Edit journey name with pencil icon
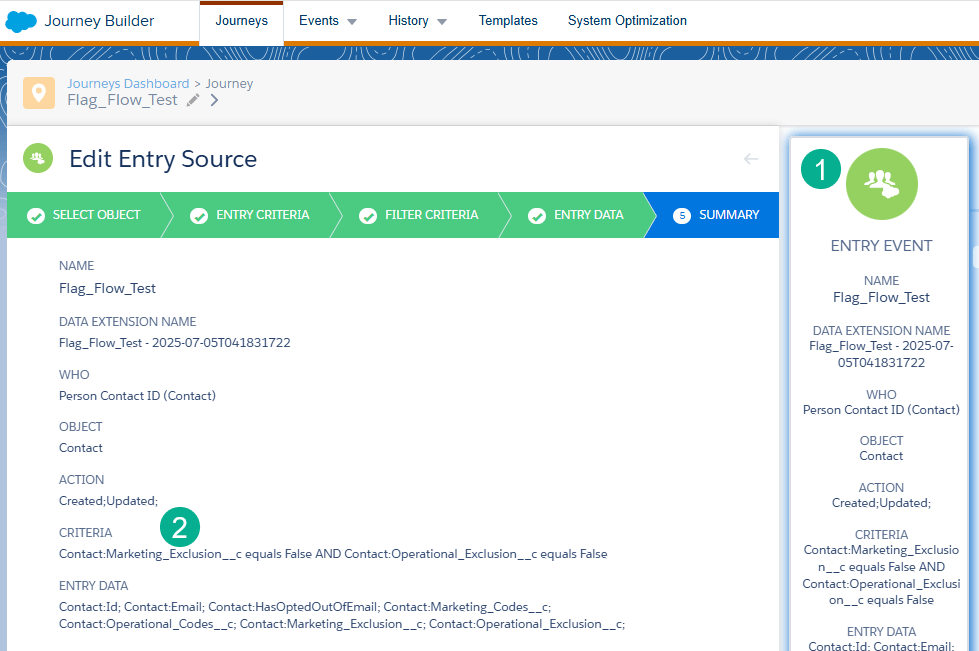Image resolution: width=979 pixels, height=651 pixels. tap(193, 100)
